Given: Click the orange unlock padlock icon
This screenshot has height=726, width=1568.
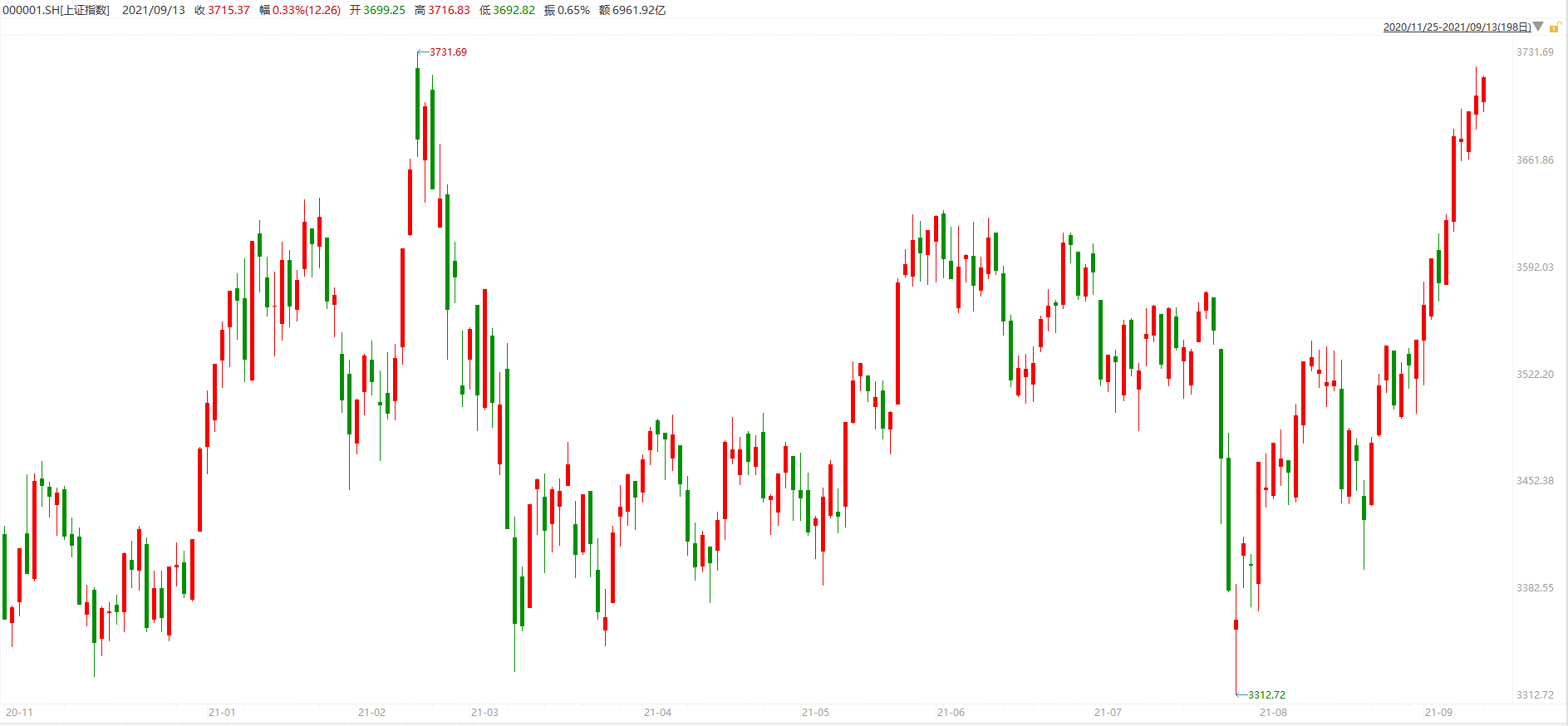Looking at the screenshot, I should (x=1555, y=27).
